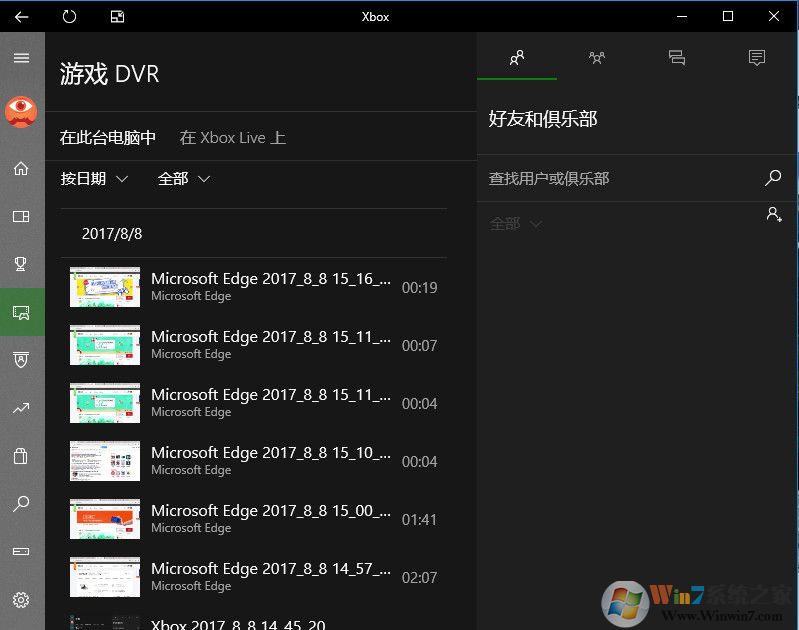Refresh the Xbox app page
The height and width of the screenshot is (630, 799).
pyautogui.click(x=69, y=17)
